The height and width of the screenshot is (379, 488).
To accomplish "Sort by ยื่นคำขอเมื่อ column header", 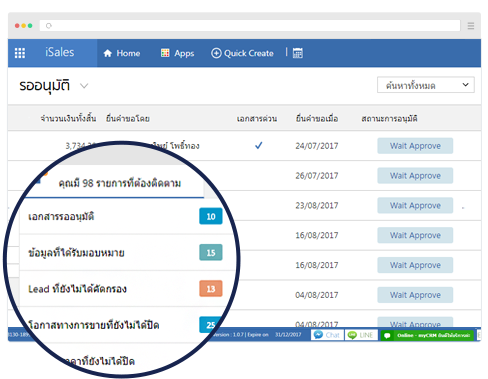I will point(317,118).
